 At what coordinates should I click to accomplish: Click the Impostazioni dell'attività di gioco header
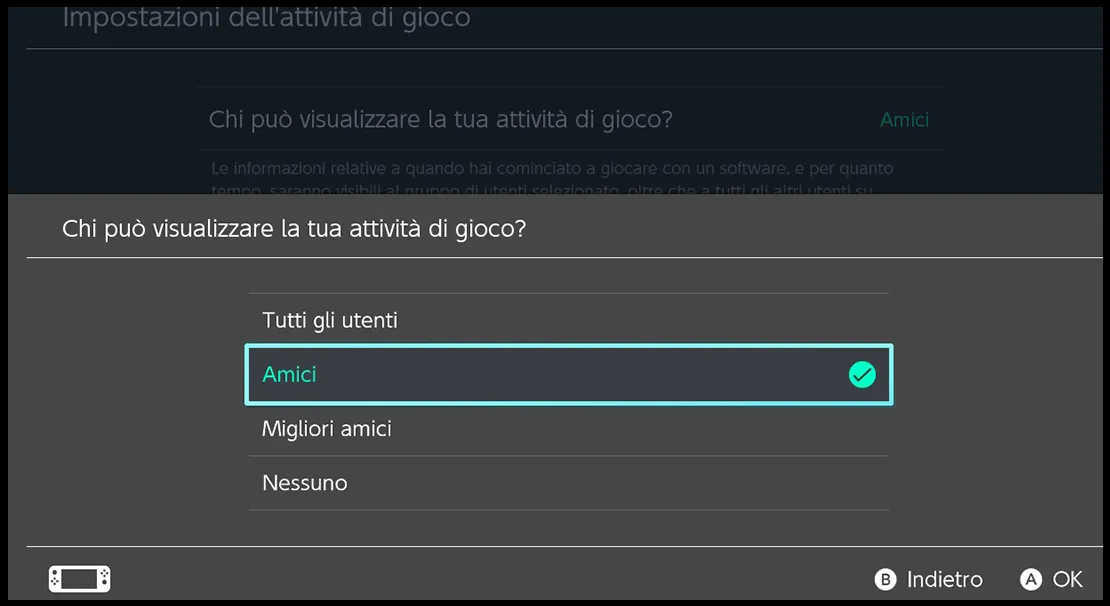265,16
